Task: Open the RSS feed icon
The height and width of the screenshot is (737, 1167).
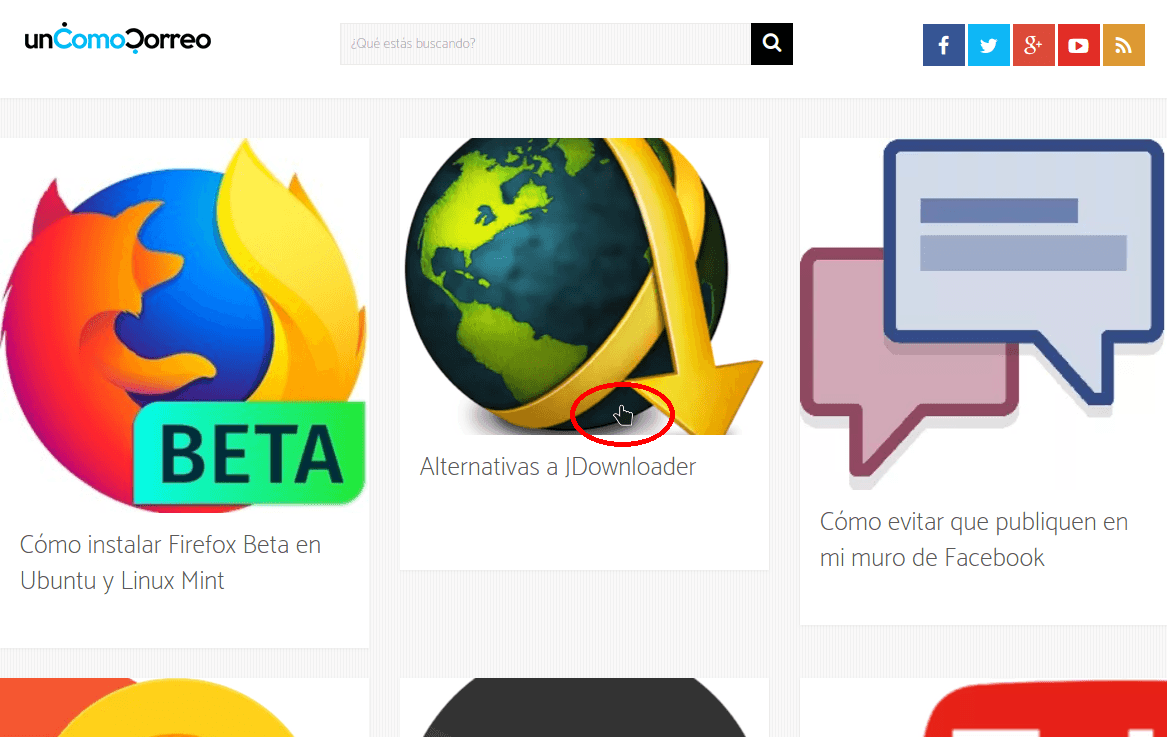Action: 1124,45
